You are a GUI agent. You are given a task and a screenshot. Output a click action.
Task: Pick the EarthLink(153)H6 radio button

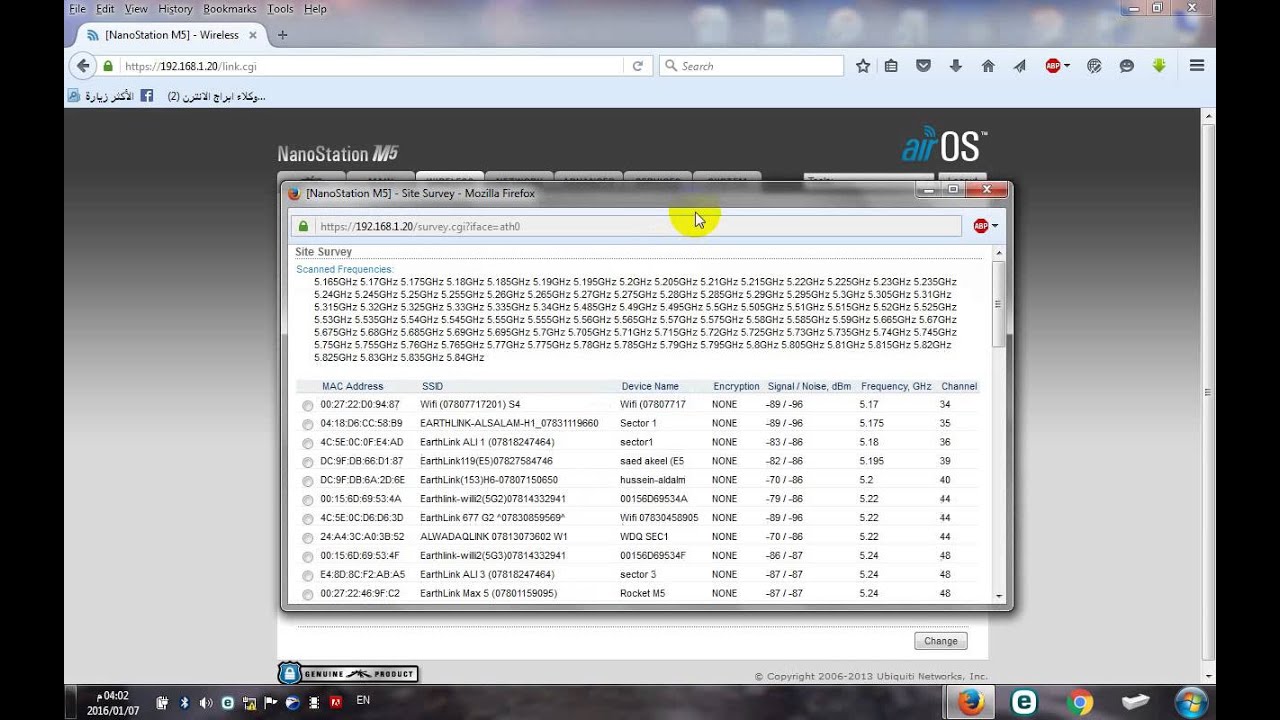click(308, 481)
